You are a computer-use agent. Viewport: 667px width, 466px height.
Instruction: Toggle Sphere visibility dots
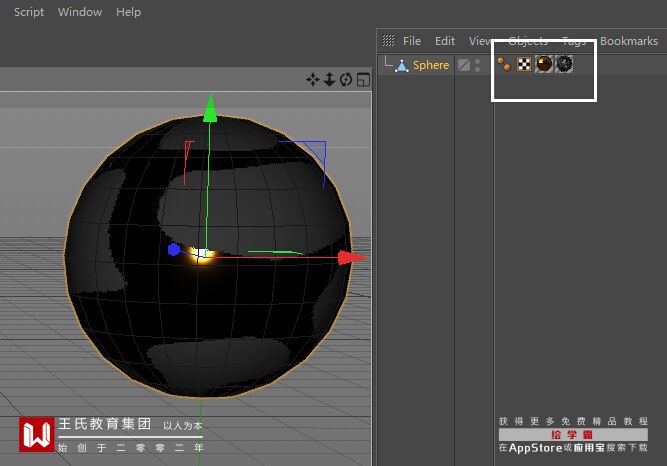point(477,65)
